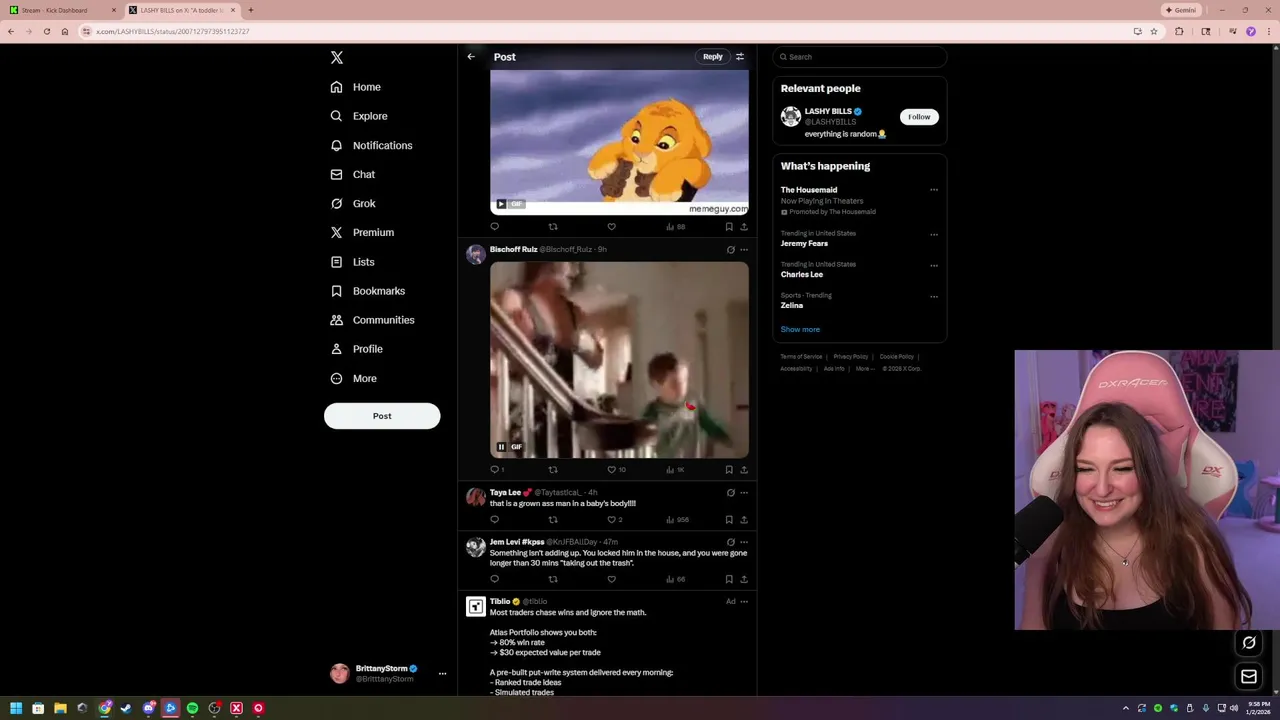Go back with the Post header arrow
1280x720 pixels.
click(x=471, y=57)
